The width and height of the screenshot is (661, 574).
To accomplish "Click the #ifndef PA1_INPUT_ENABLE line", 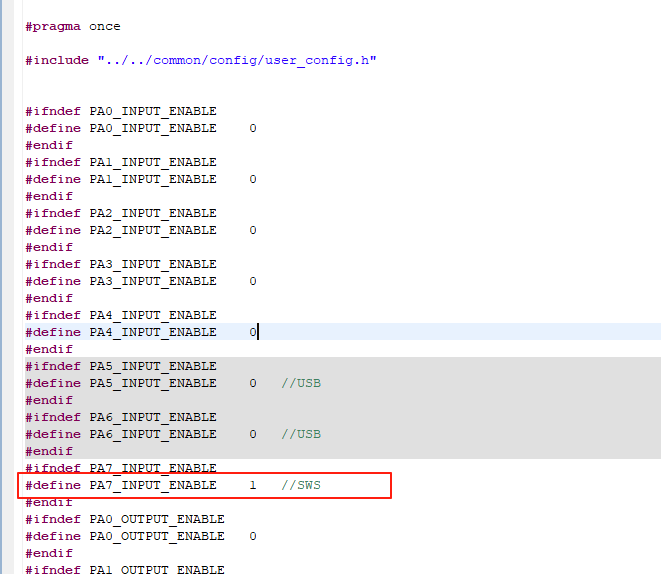I will (x=121, y=162).
